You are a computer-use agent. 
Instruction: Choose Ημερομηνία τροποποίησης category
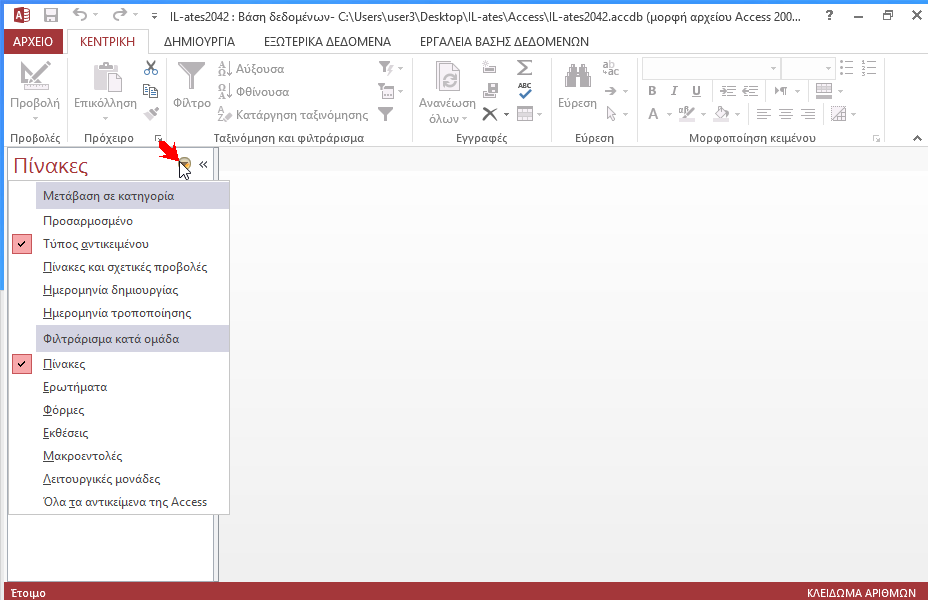[x=119, y=313]
